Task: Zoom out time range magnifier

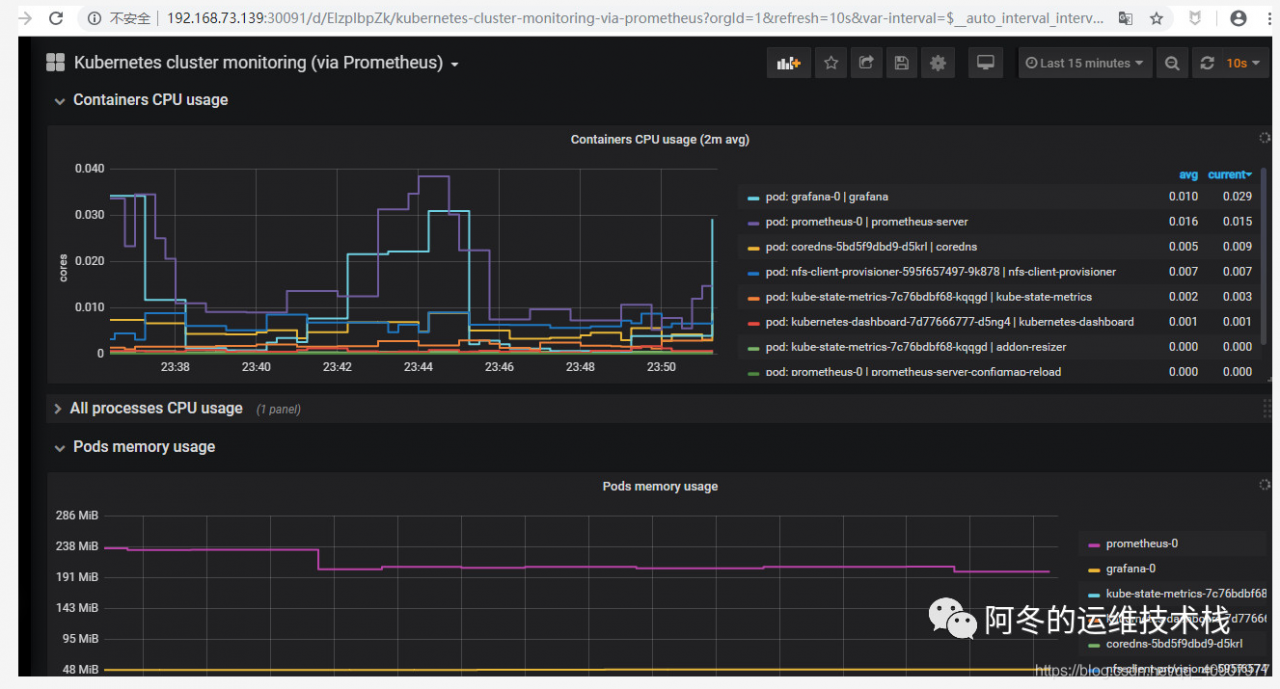Action: 1172,63
